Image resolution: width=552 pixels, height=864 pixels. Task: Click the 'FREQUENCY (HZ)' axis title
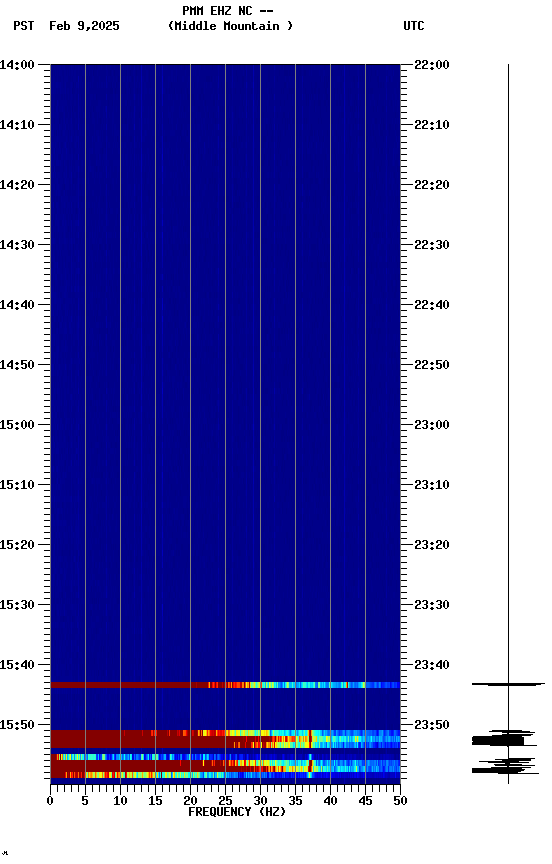pyautogui.click(x=237, y=812)
